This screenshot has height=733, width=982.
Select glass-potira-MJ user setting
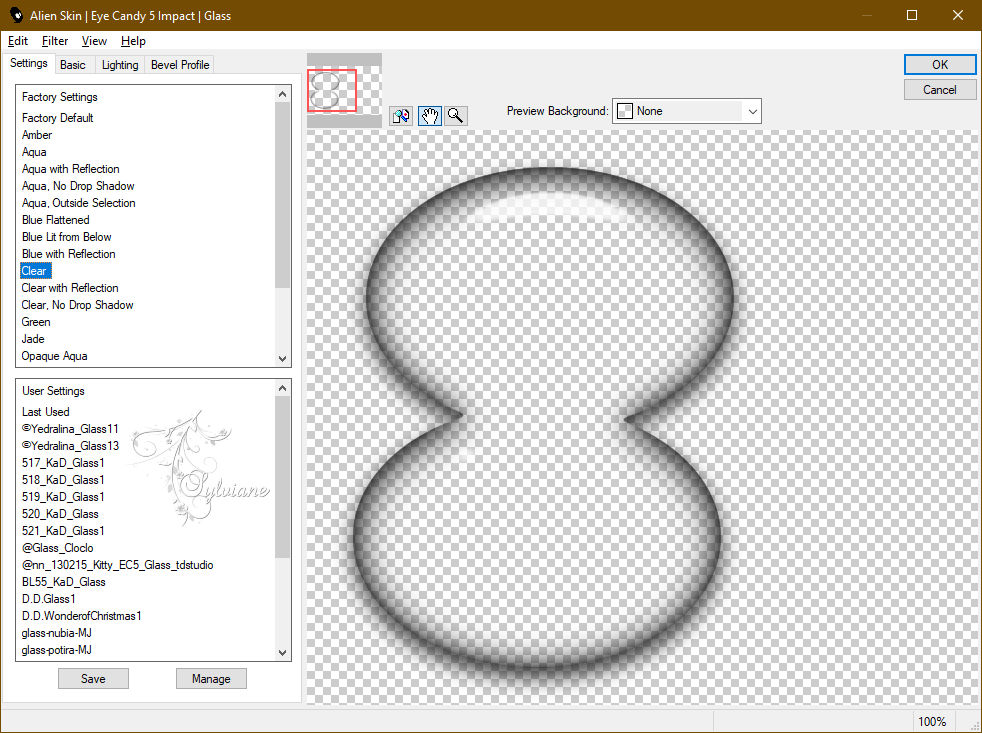(56, 650)
